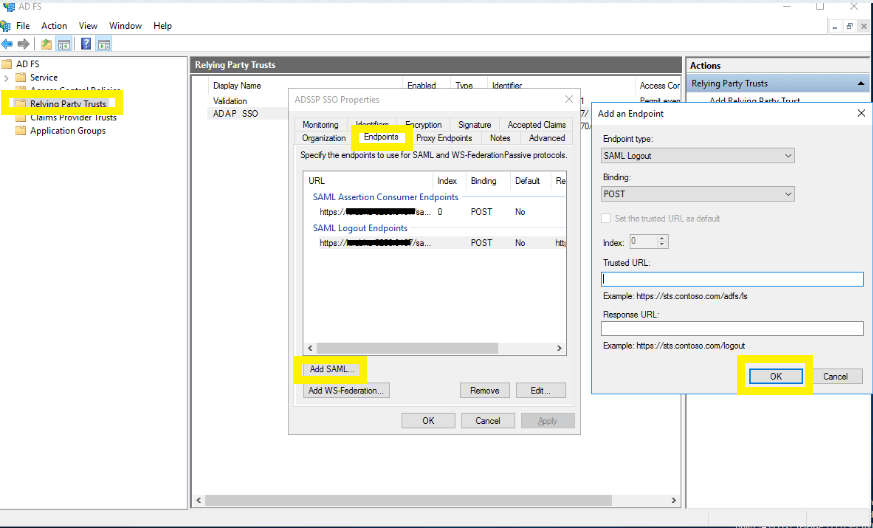Click the Forward arrow in the toolbar
Image resolution: width=873 pixels, height=528 pixels.
tap(23, 44)
